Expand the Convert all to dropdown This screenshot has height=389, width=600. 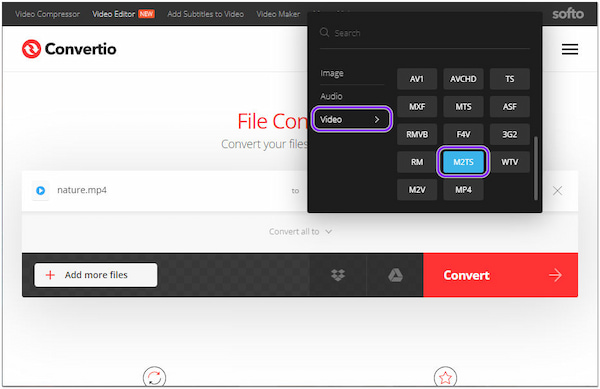[300, 232]
